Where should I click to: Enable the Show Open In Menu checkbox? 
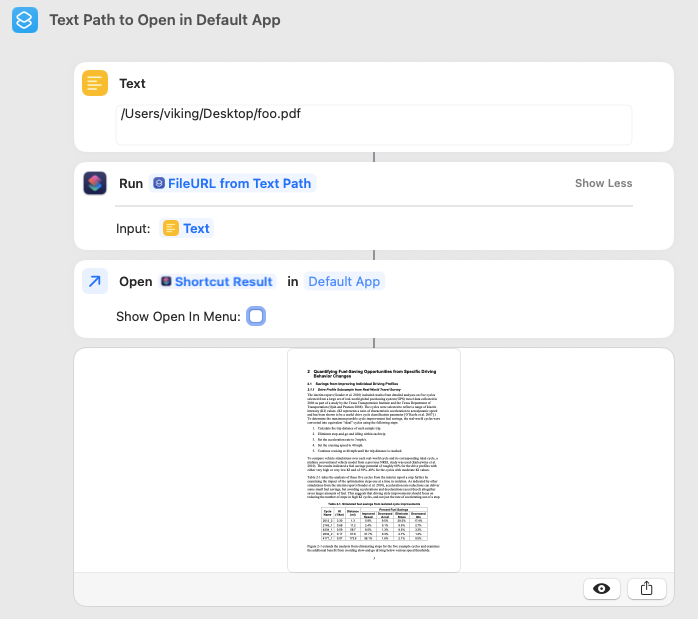256,316
